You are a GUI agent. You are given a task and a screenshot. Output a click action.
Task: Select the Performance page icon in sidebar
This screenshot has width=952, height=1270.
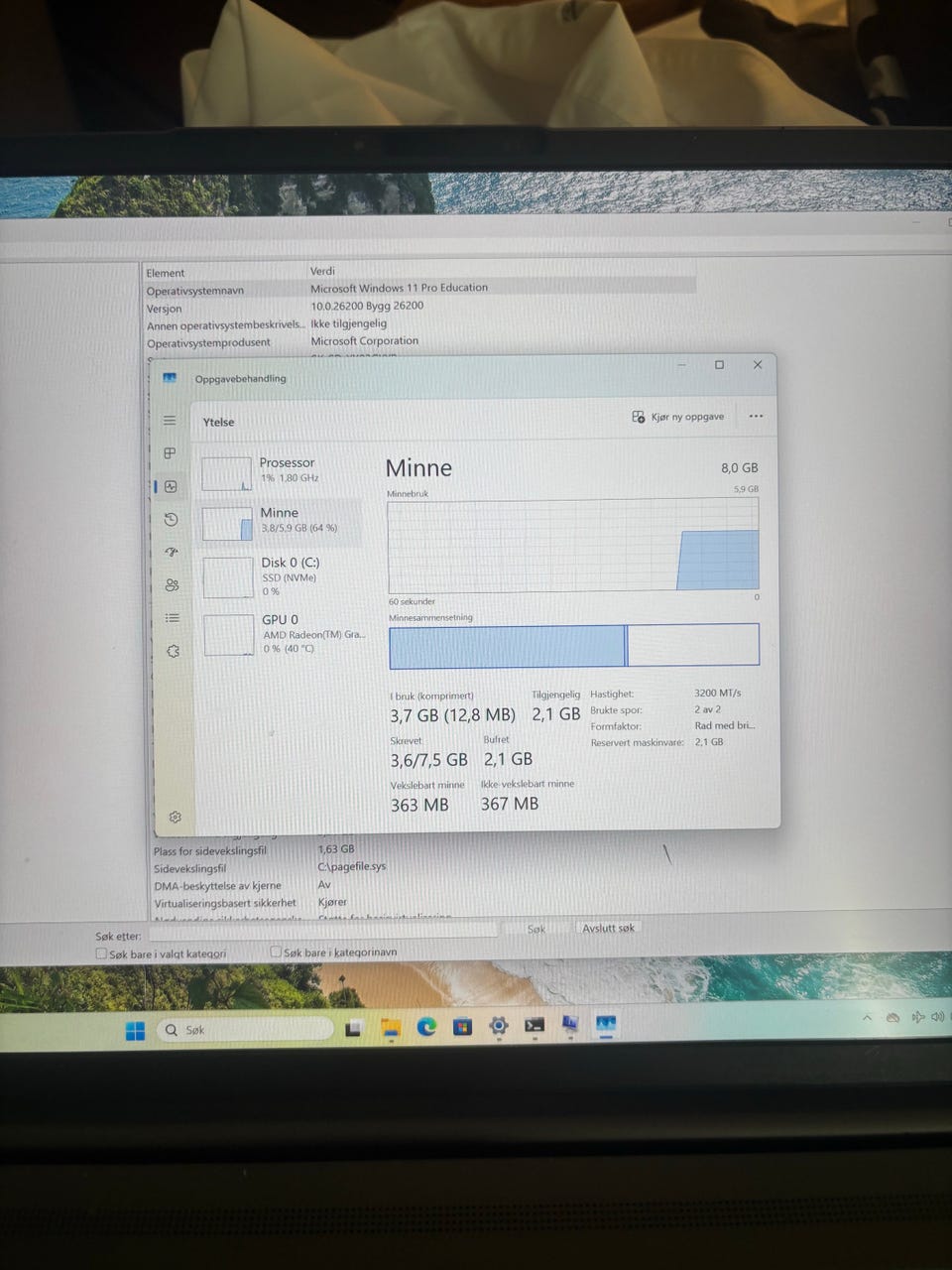171,487
